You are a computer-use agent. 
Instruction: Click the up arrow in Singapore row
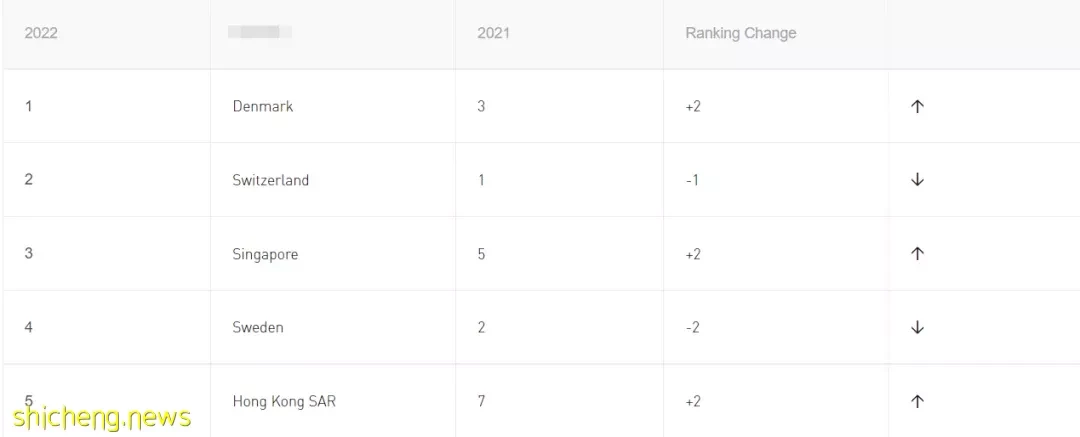coord(917,254)
